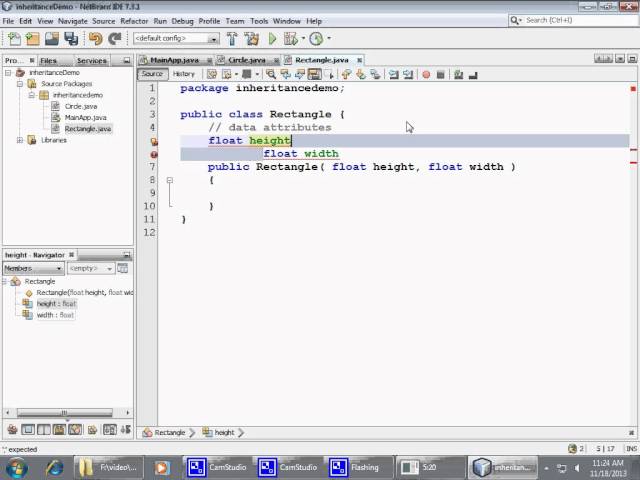Expand the Libraries tree node
640x480 pixels.
coord(20,140)
